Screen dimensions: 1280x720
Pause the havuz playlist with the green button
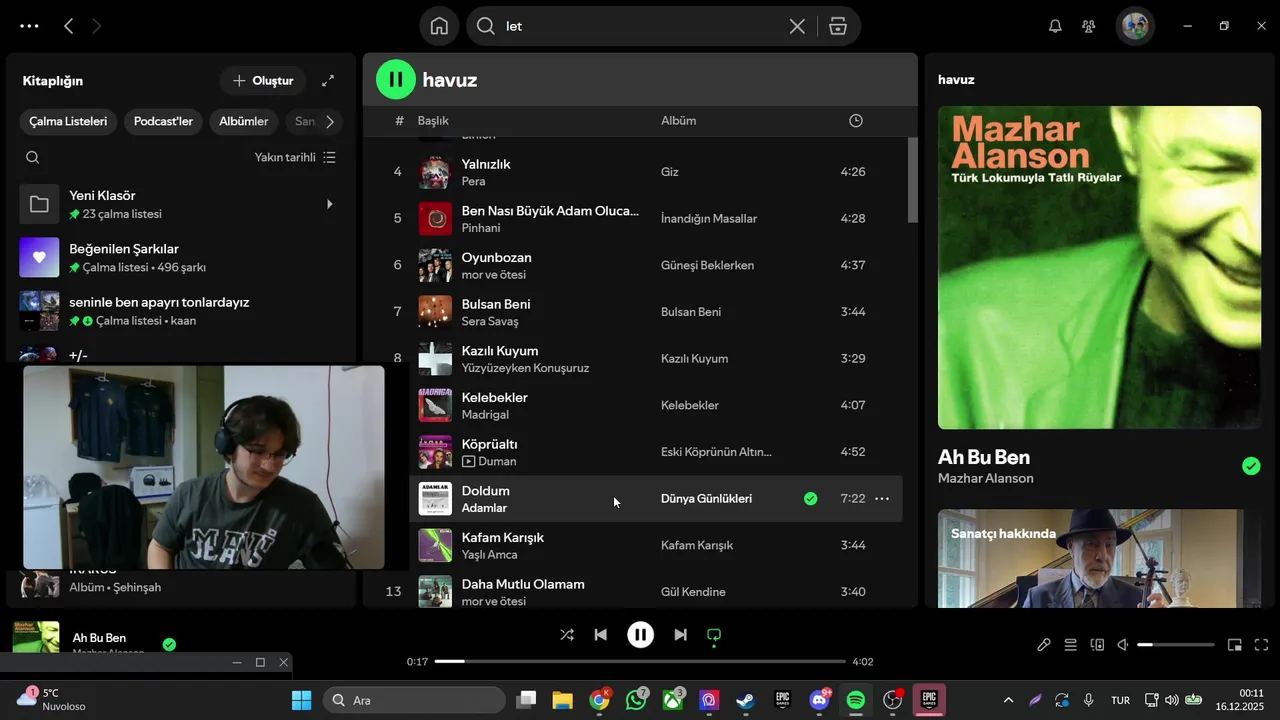(395, 80)
